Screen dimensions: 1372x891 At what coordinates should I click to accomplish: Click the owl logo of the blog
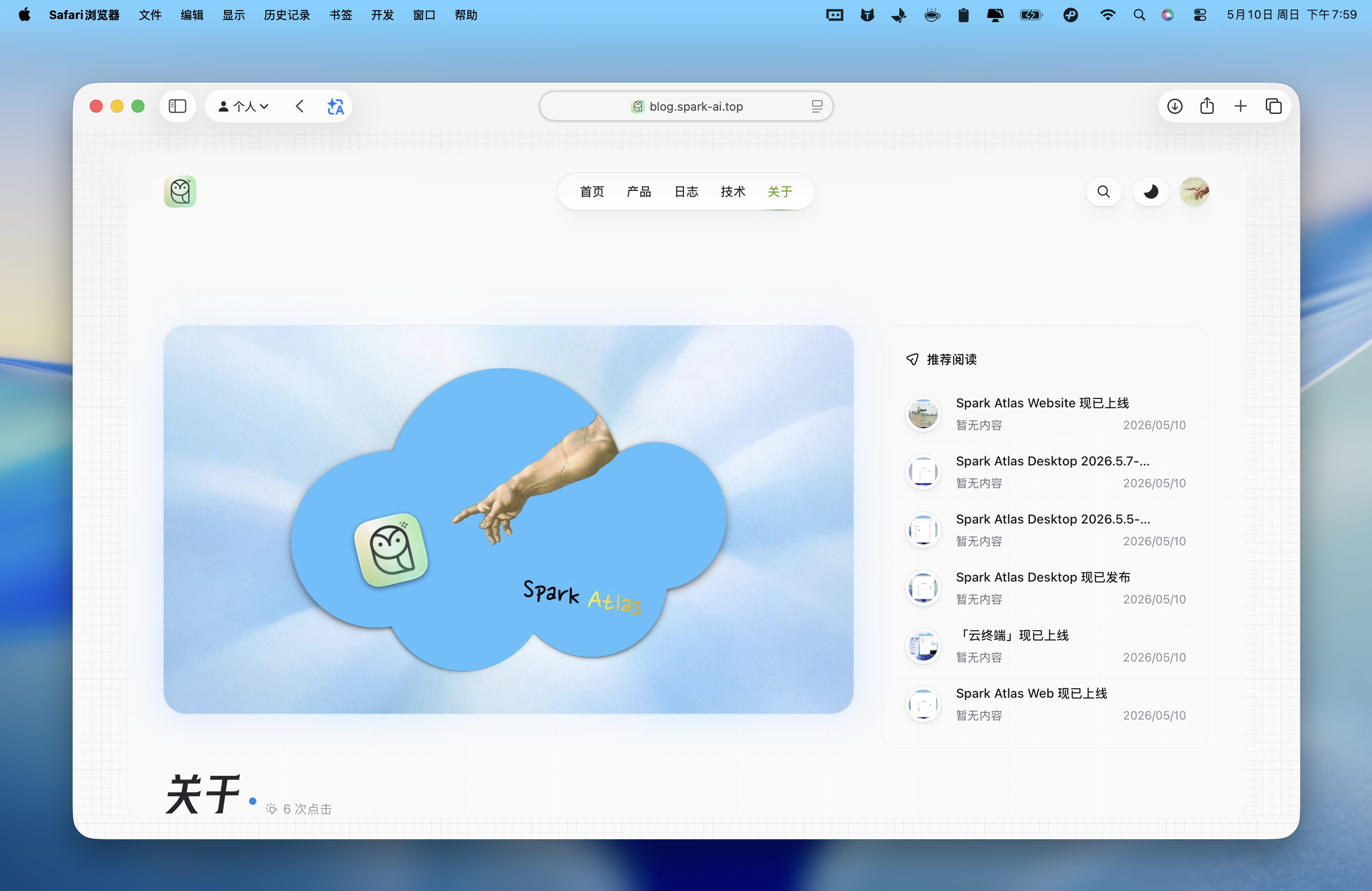[x=180, y=191]
